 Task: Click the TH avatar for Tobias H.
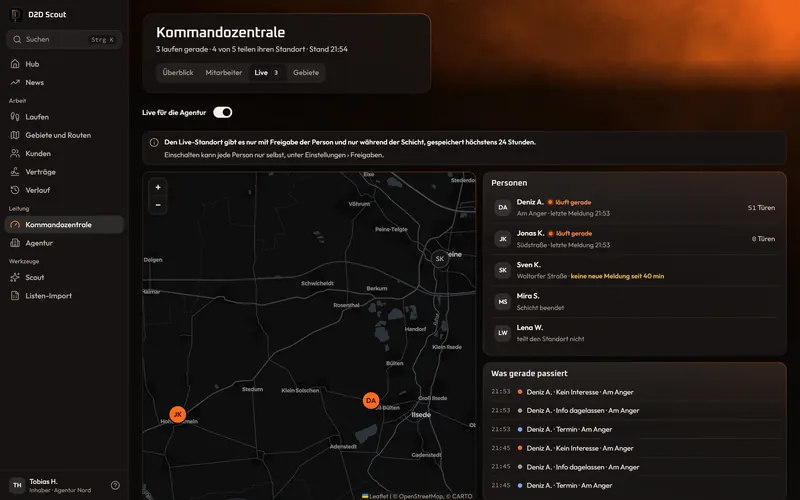pyautogui.click(x=17, y=485)
